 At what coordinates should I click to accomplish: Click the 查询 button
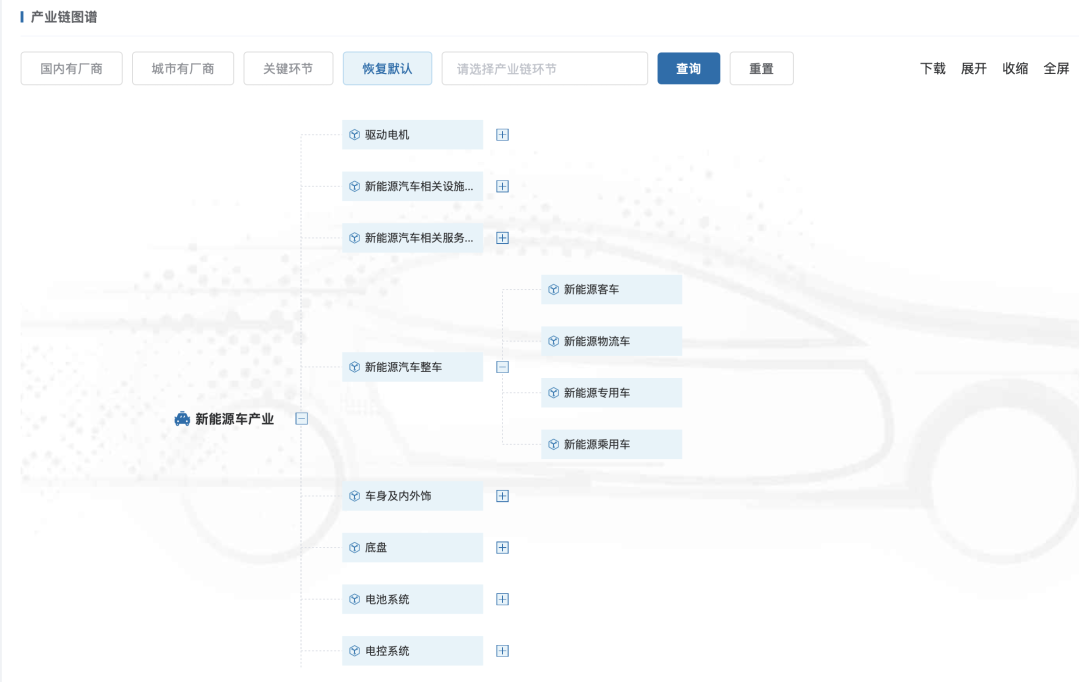click(689, 68)
